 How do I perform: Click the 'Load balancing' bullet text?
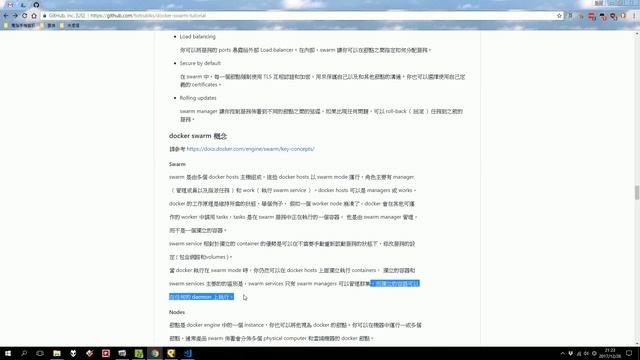(198, 37)
